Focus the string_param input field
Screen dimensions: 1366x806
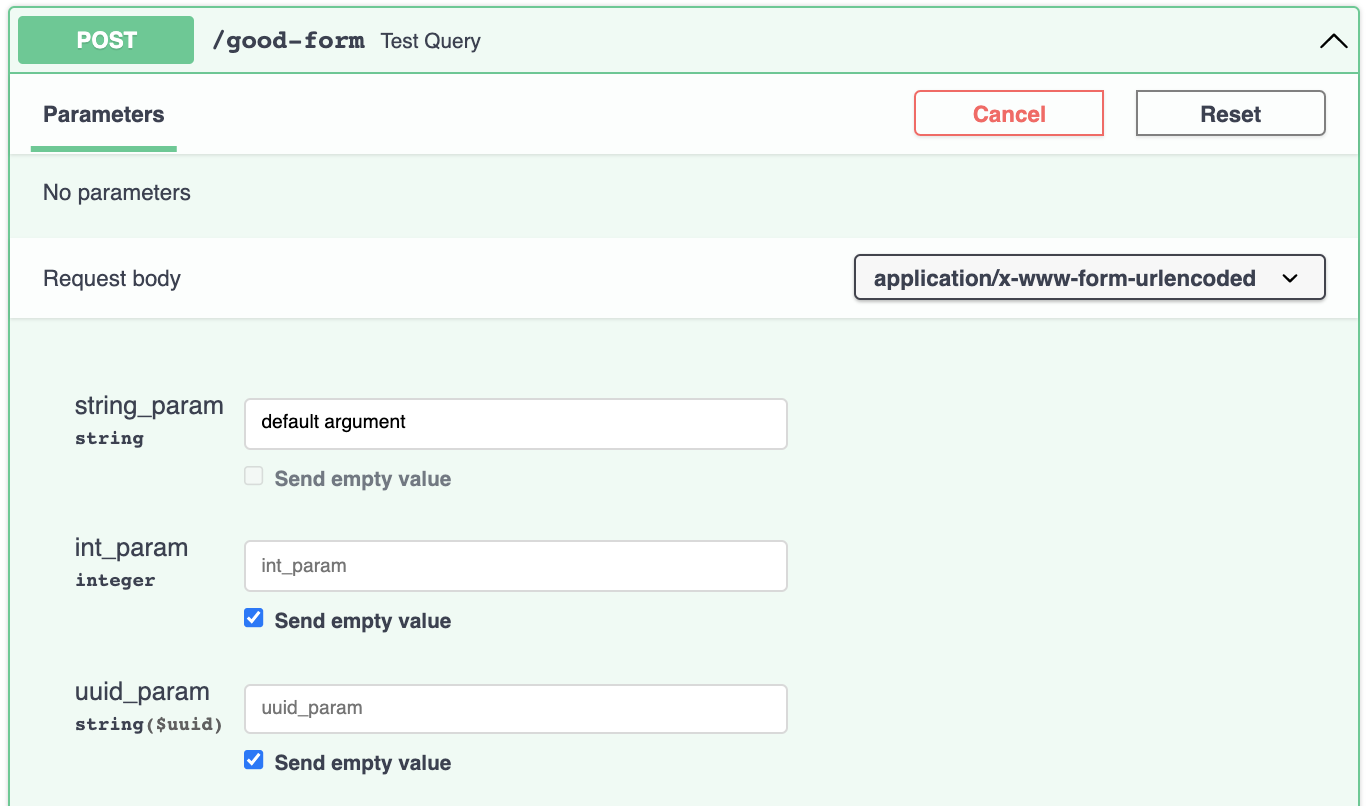(x=516, y=423)
